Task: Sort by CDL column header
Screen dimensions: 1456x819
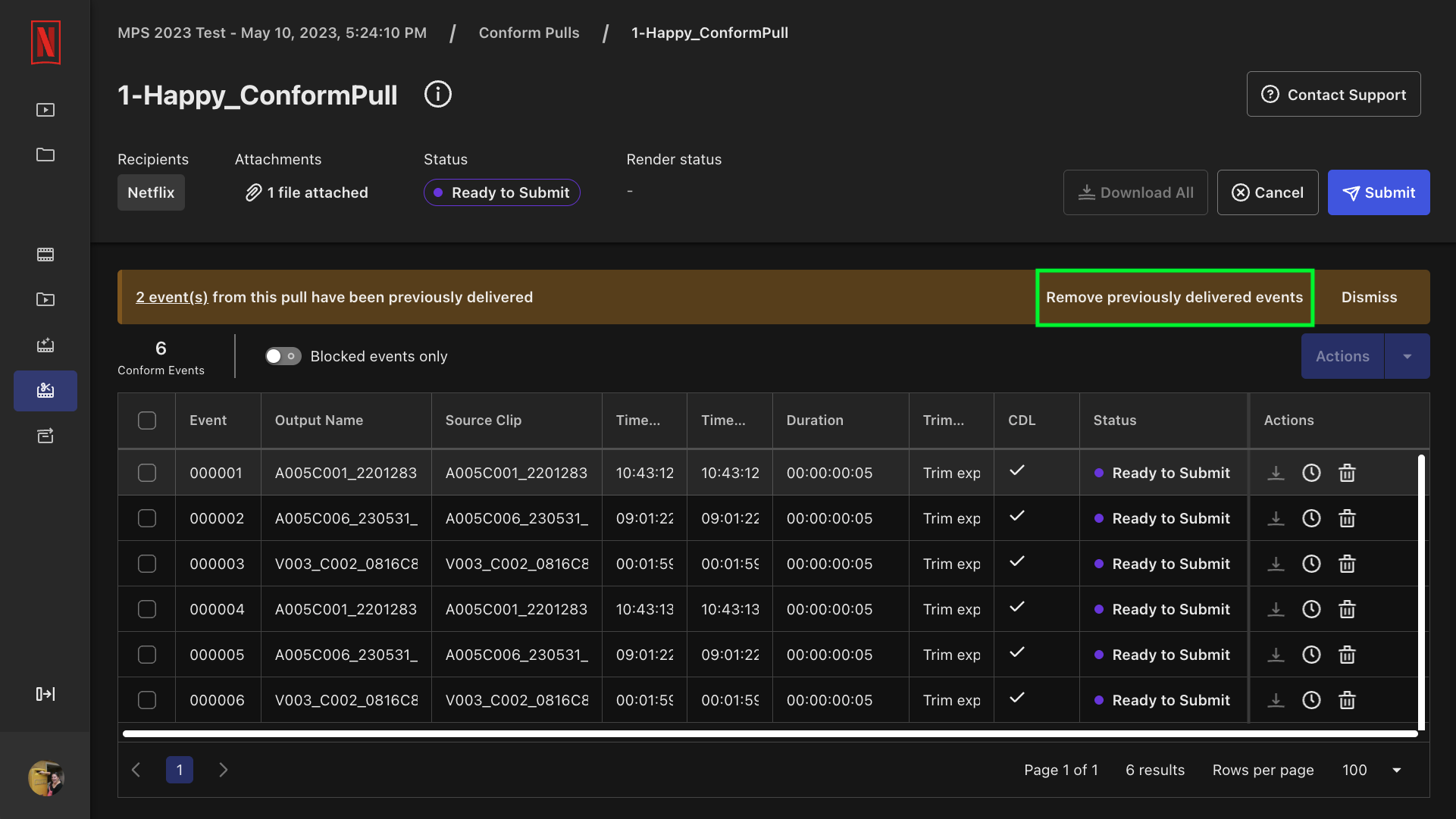Action: (x=1037, y=420)
